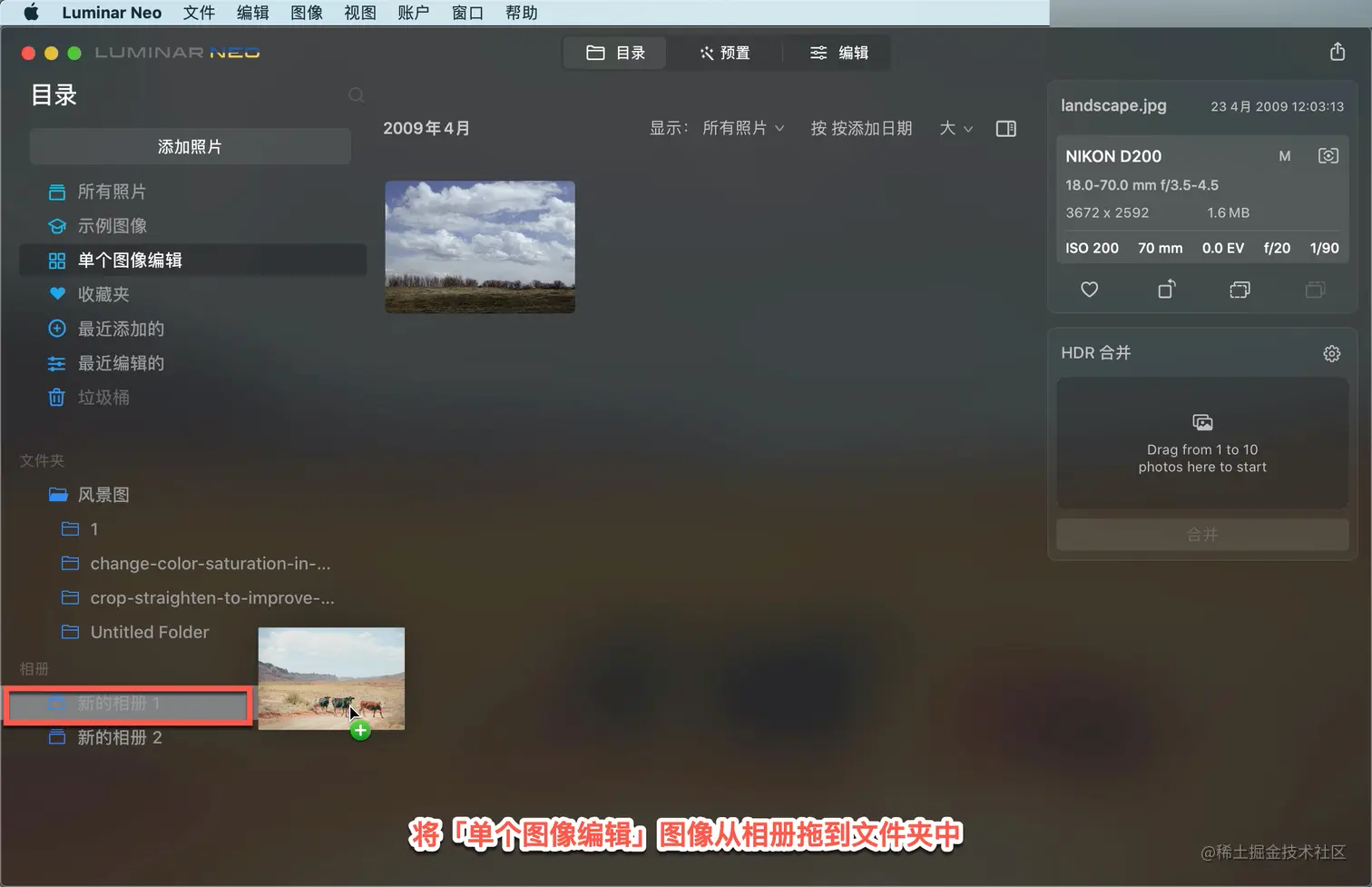The height and width of the screenshot is (887, 1372).
Task: Click the share export icon
Action: pyautogui.click(x=1337, y=52)
